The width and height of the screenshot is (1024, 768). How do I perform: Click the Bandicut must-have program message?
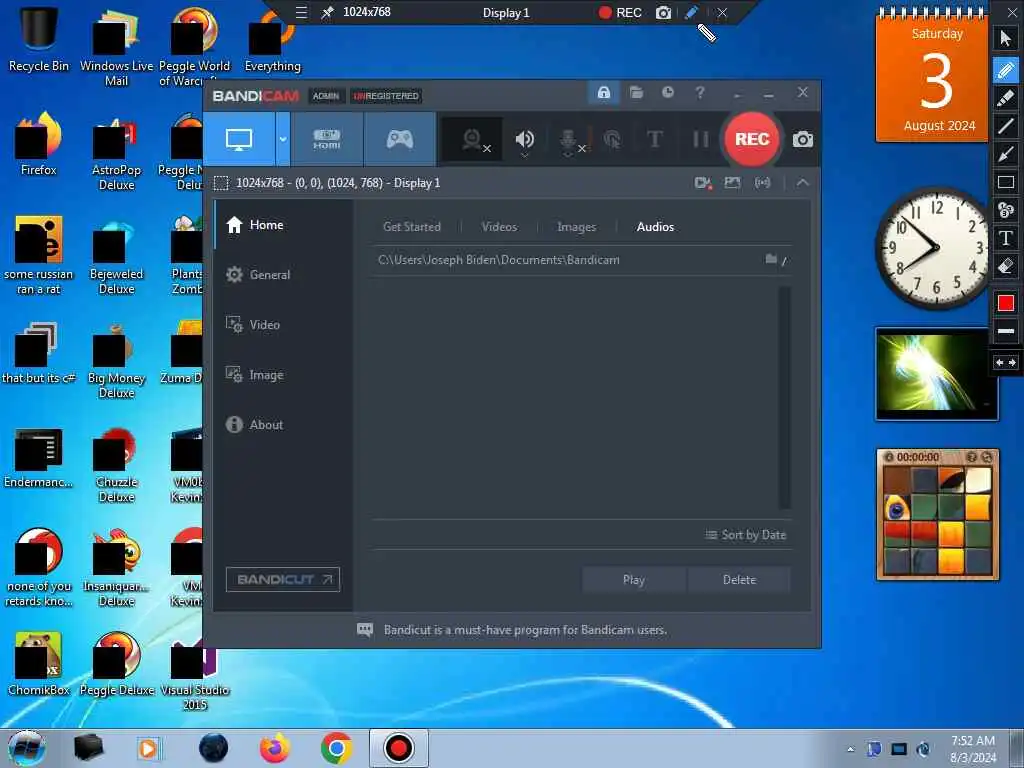pyautogui.click(x=525, y=630)
